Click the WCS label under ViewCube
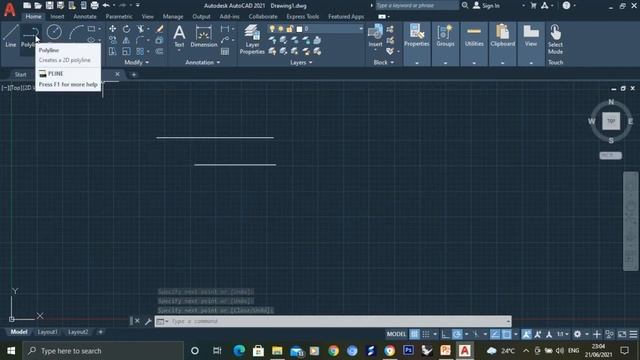640x360 pixels. [611, 156]
